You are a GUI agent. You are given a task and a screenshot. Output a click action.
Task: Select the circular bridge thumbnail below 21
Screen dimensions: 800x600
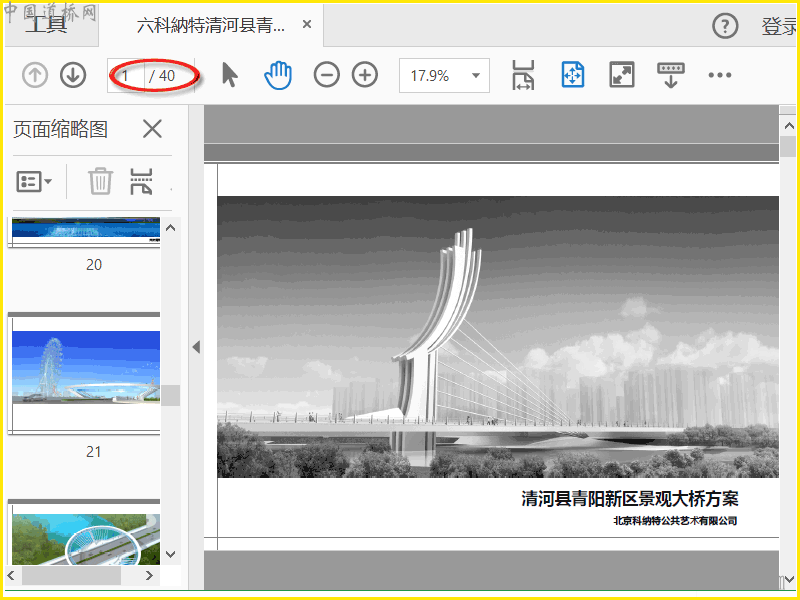pos(84,533)
